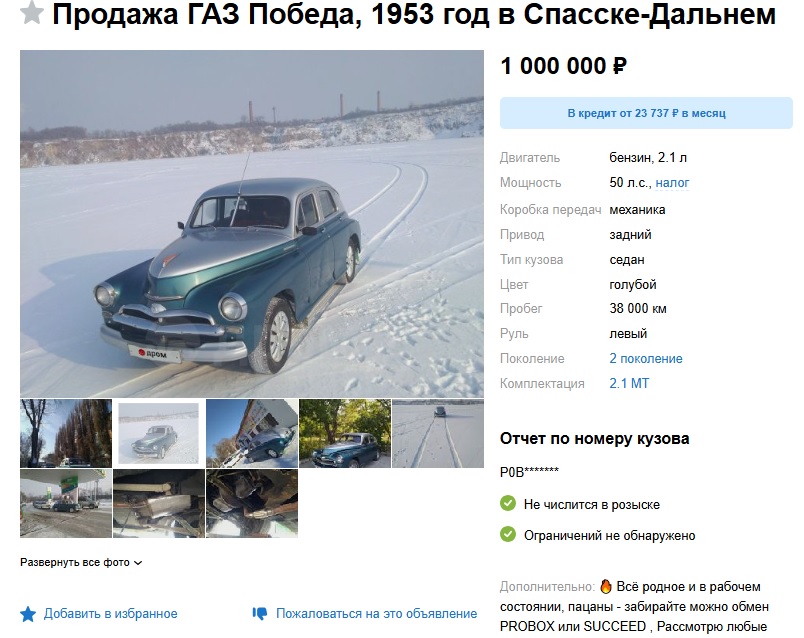The height and width of the screenshot is (638, 804).
Task: Open the '2.1 MT' trim link
Action: [x=629, y=383]
